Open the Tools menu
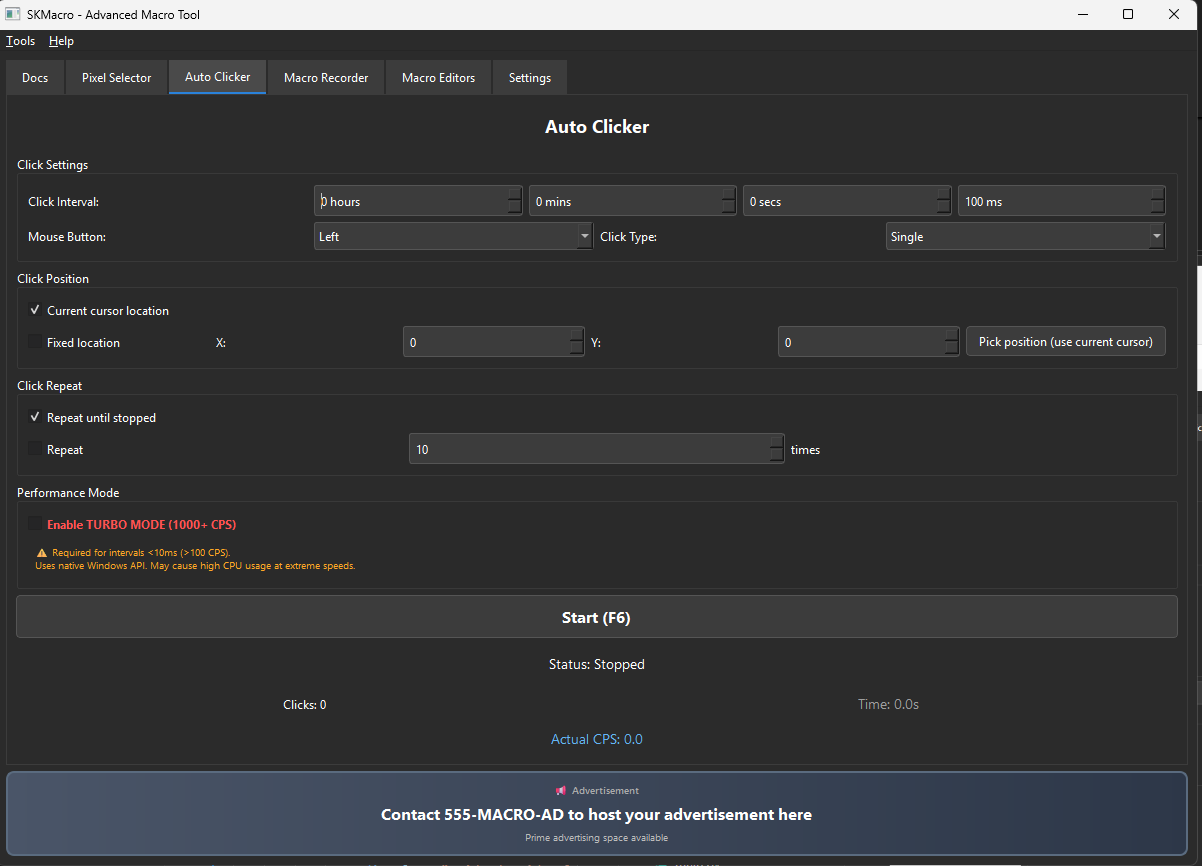The image size is (1202, 866). (x=20, y=41)
